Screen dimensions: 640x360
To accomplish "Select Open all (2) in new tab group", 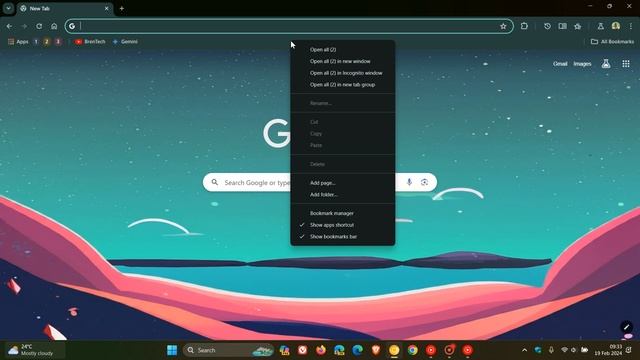I will tap(342, 84).
